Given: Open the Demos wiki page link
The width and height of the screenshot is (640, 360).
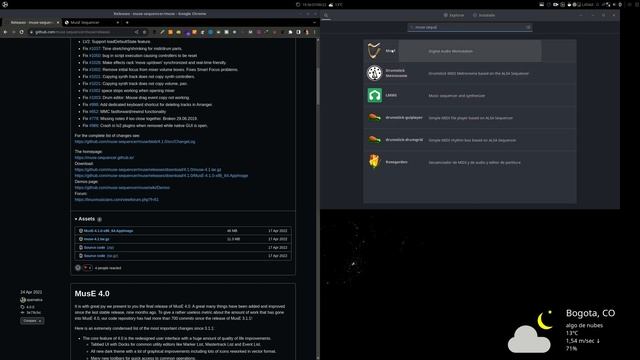Looking at the screenshot, I should click(x=122, y=188).
